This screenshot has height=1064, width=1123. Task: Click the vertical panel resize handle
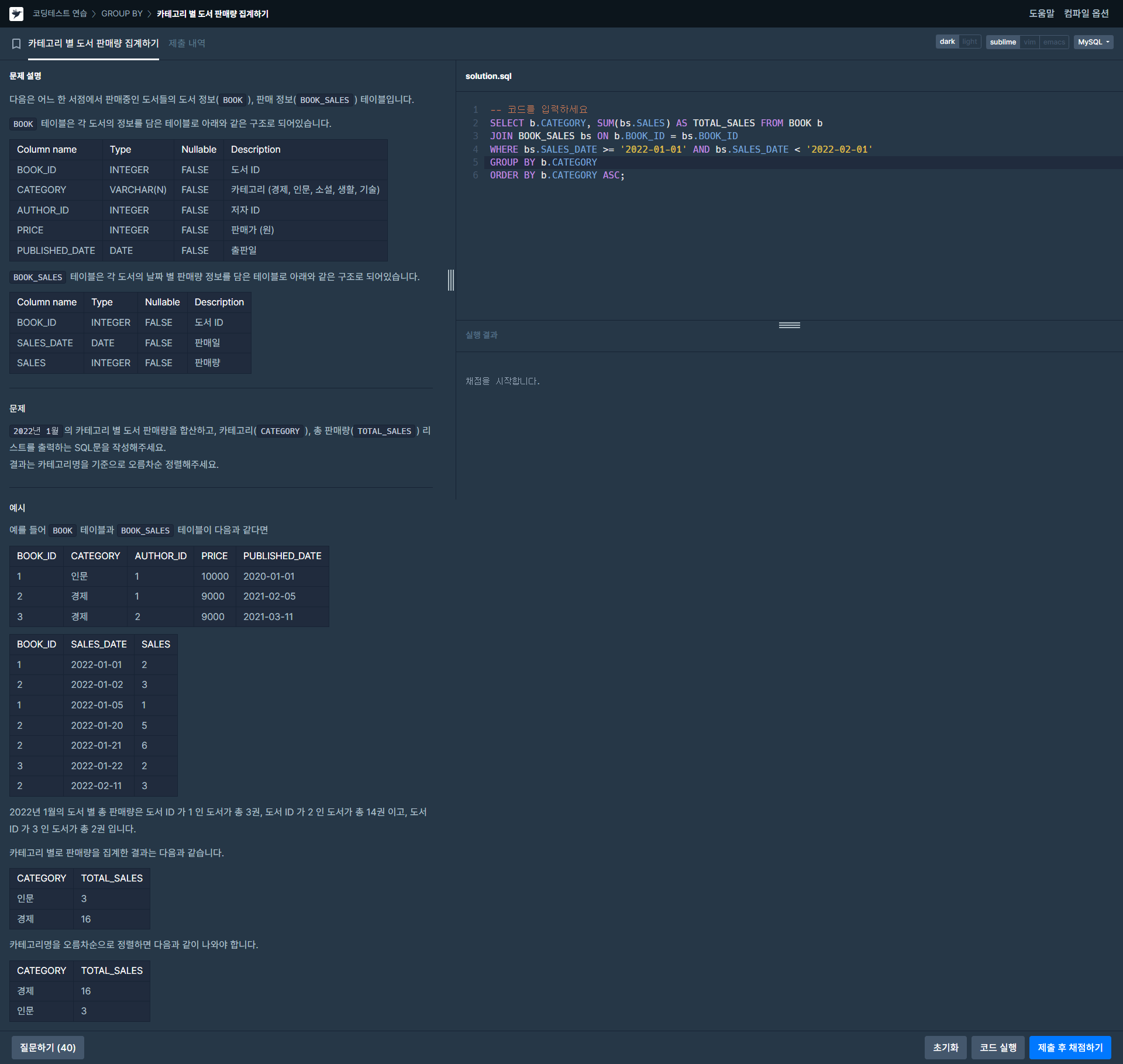point(451,280)
